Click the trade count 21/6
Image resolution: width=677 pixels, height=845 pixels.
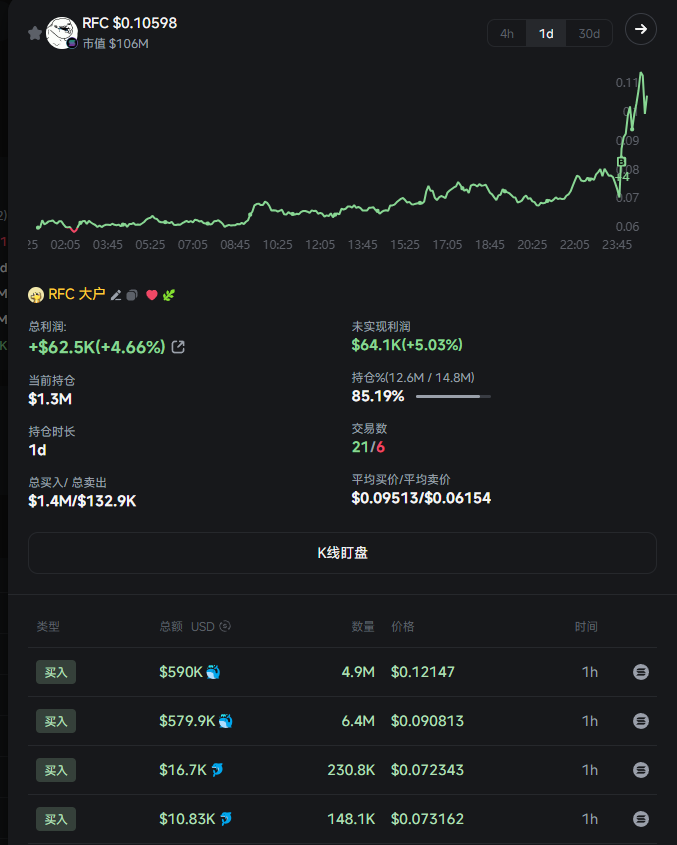(368, 447)
